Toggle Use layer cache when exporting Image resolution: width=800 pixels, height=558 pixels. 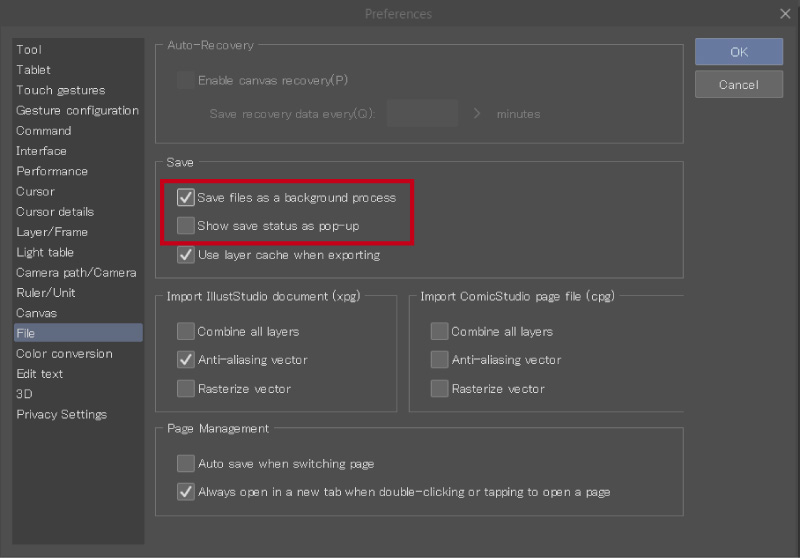[186, 255]
